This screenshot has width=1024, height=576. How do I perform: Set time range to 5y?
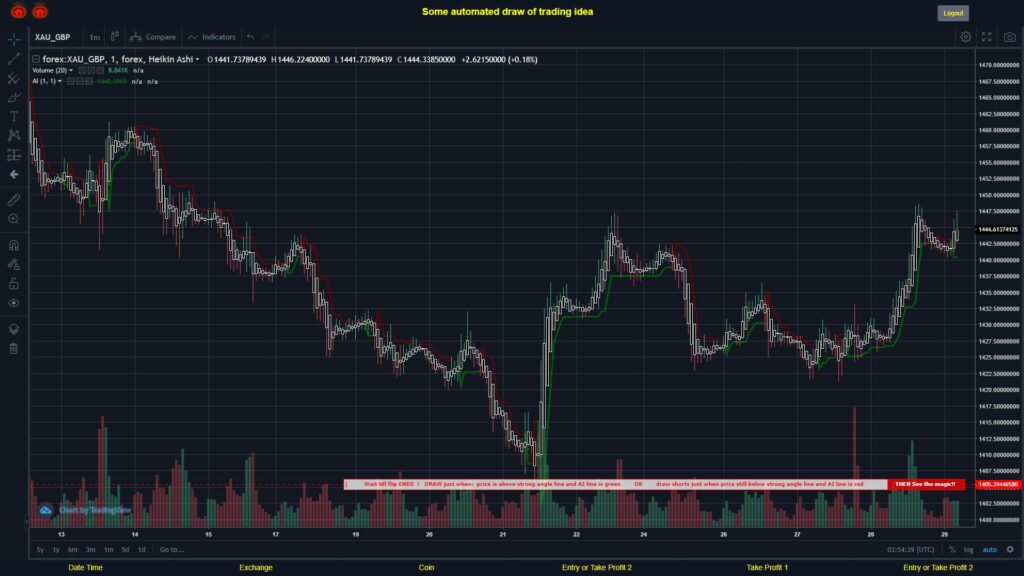(40, 550)
